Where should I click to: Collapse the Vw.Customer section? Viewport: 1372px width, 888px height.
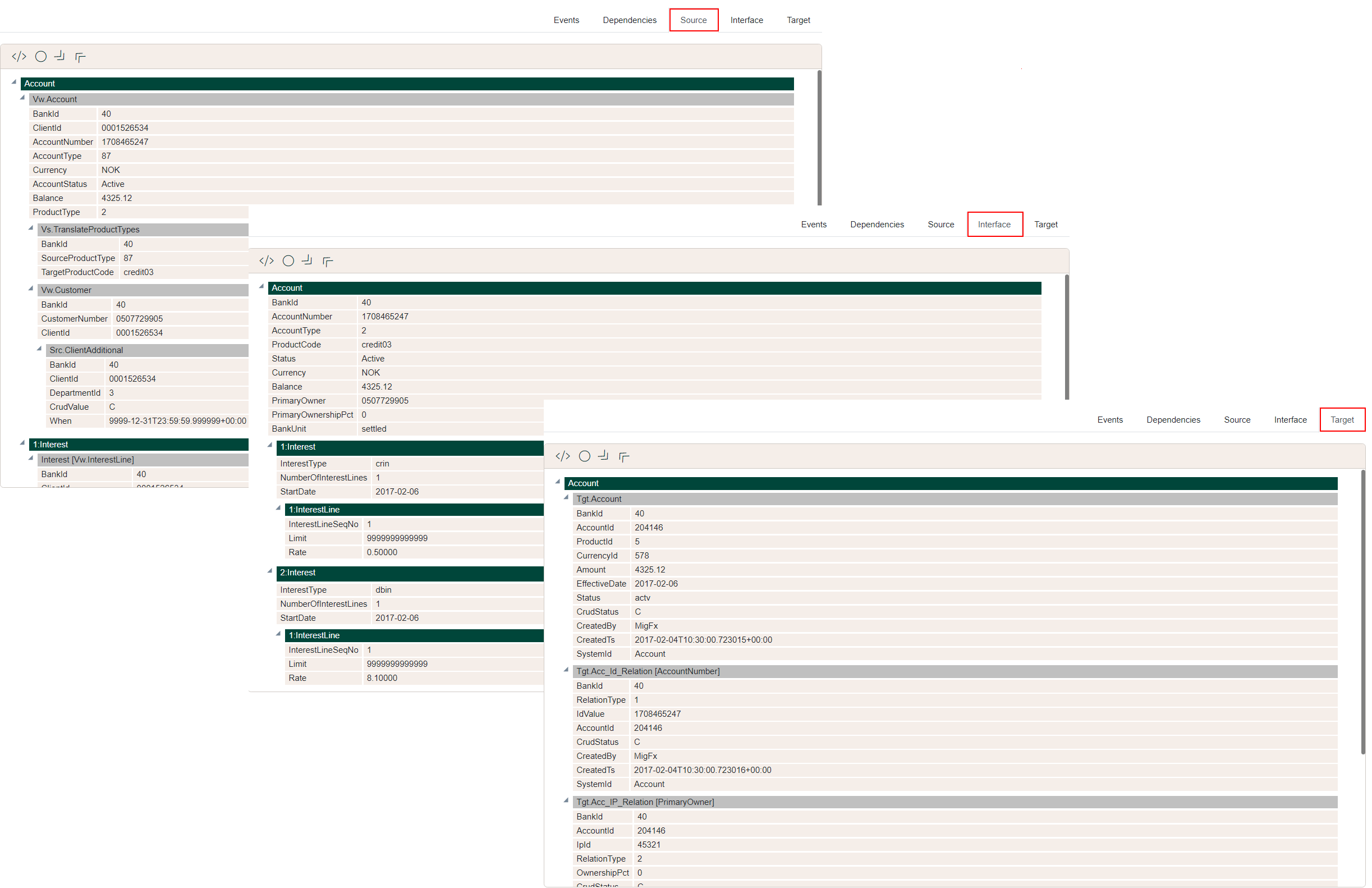coord(31,290)
